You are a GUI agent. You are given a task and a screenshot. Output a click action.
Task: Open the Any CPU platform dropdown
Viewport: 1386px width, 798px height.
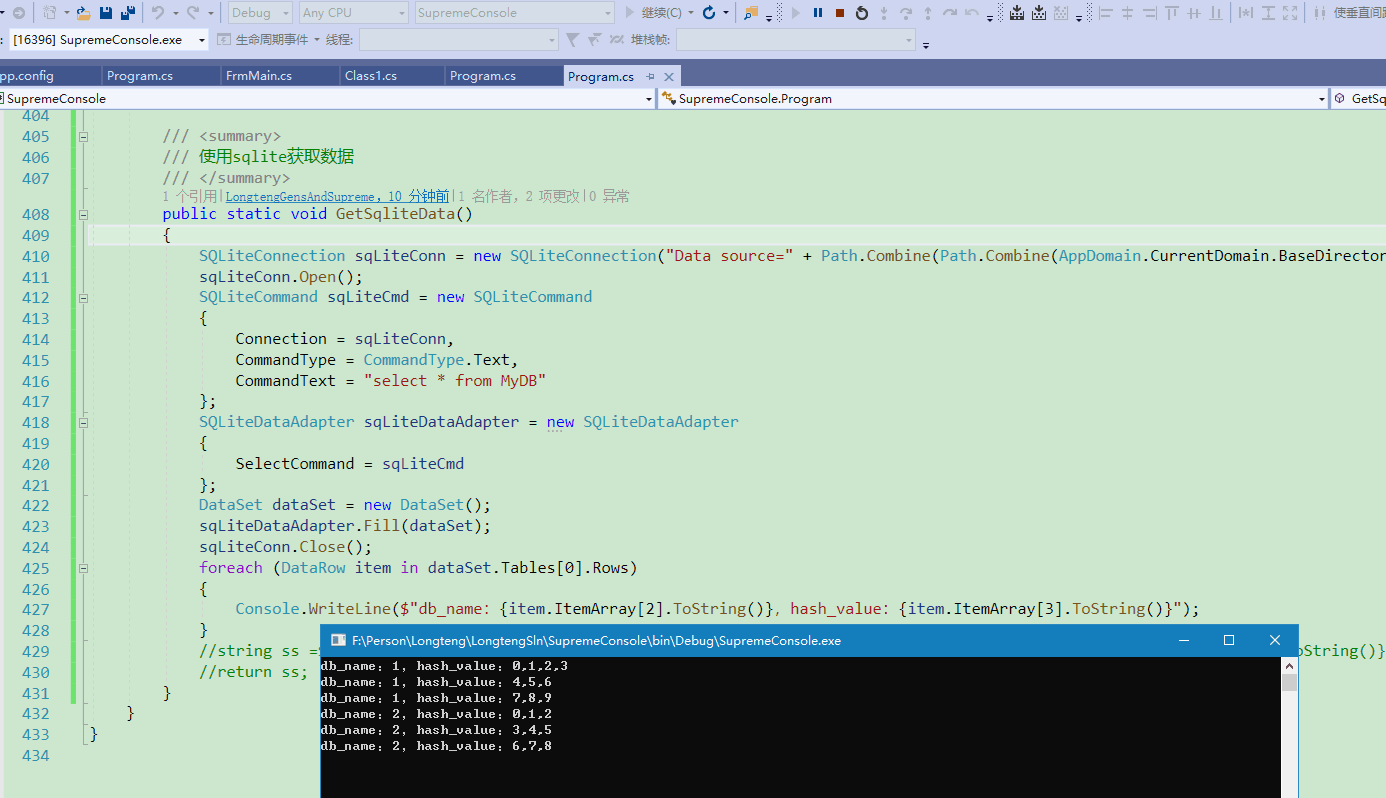click(x=353, y=13)
